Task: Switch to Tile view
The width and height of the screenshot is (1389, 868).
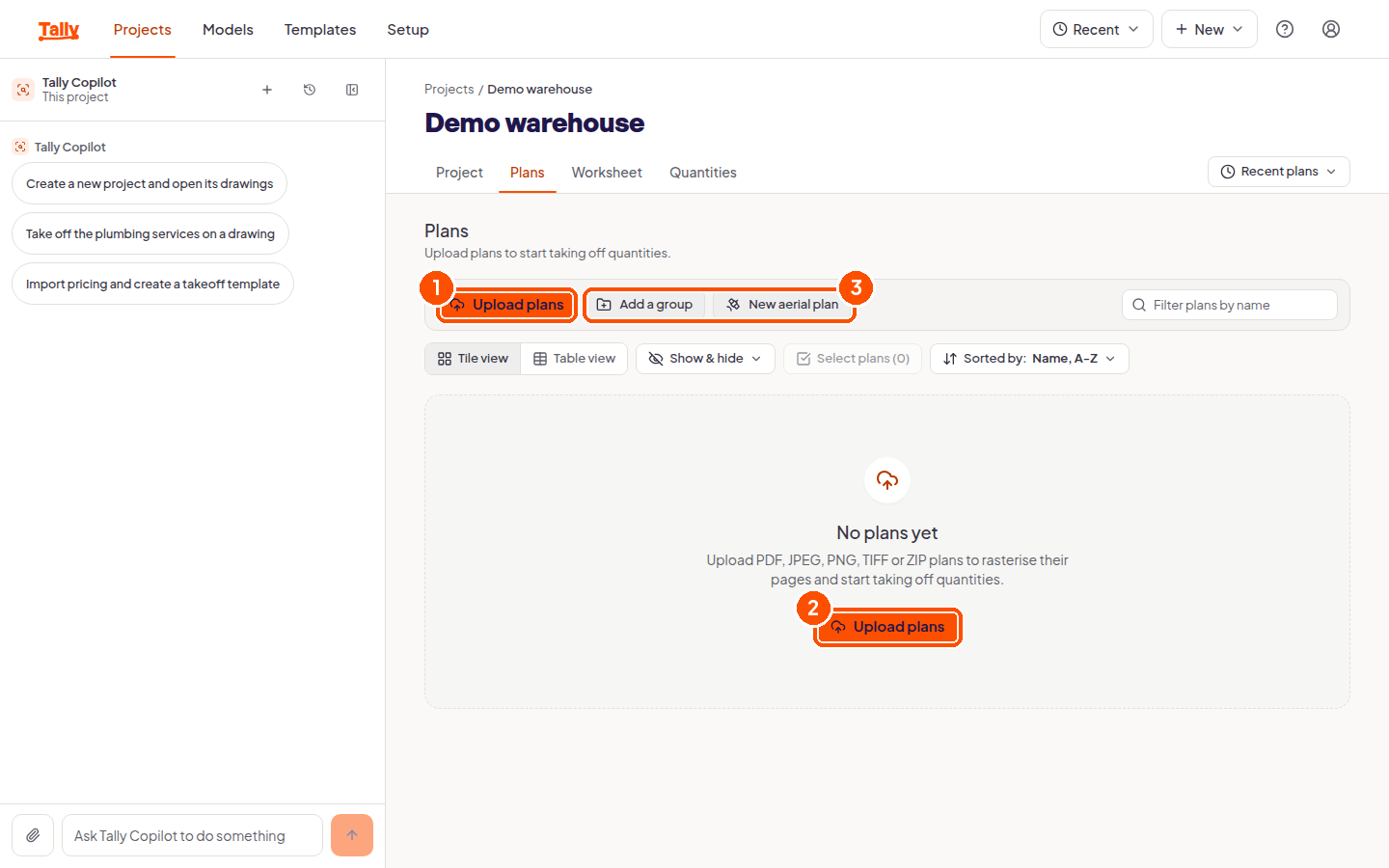Action: click(x=473, y=359)
